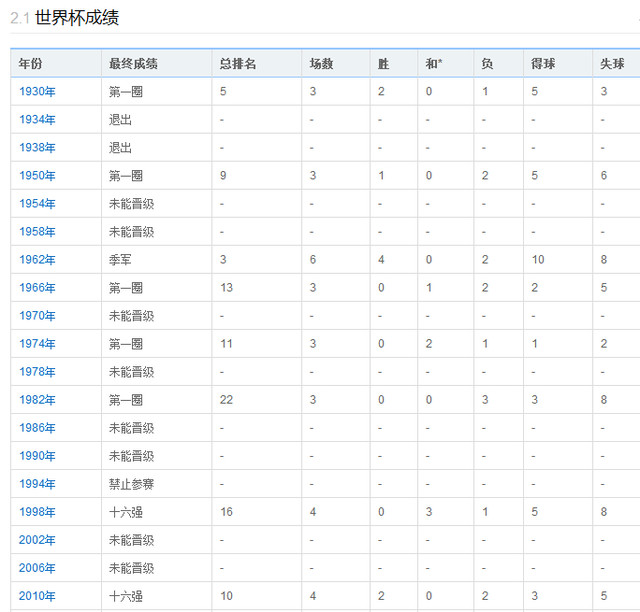Open the 2002年 year link

point(37,540)
